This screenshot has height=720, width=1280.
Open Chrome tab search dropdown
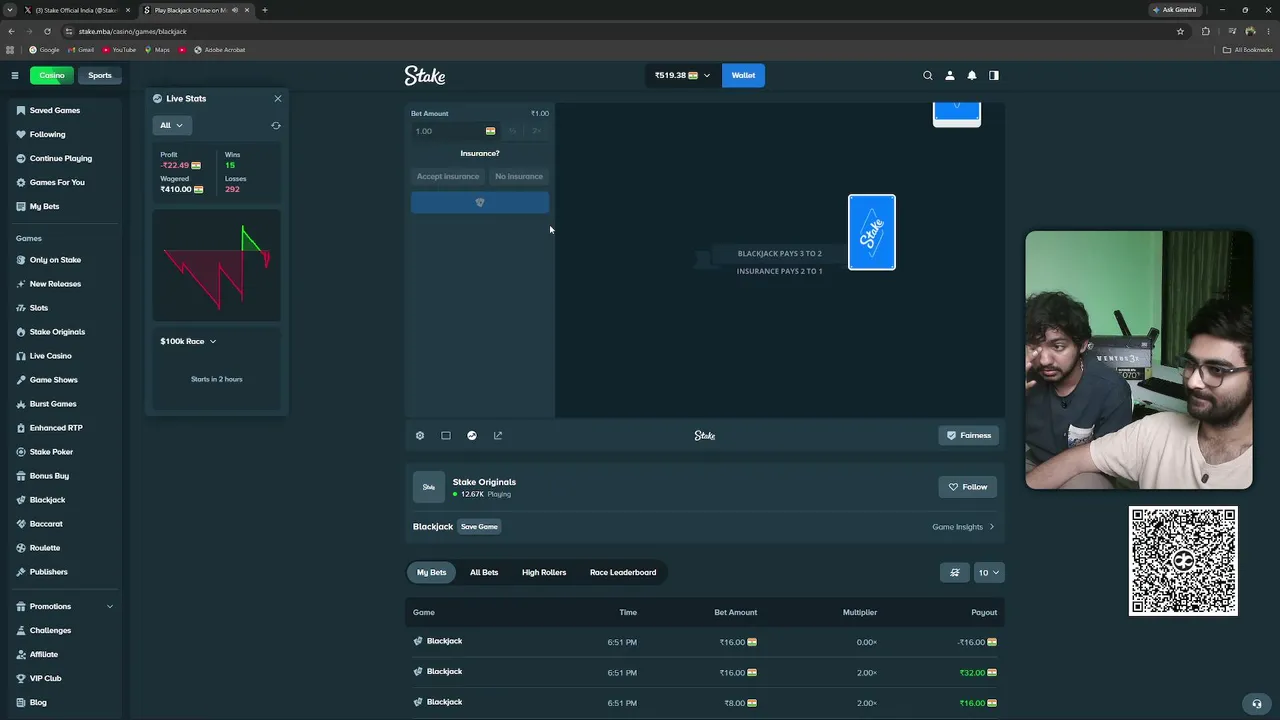point(9,10)
